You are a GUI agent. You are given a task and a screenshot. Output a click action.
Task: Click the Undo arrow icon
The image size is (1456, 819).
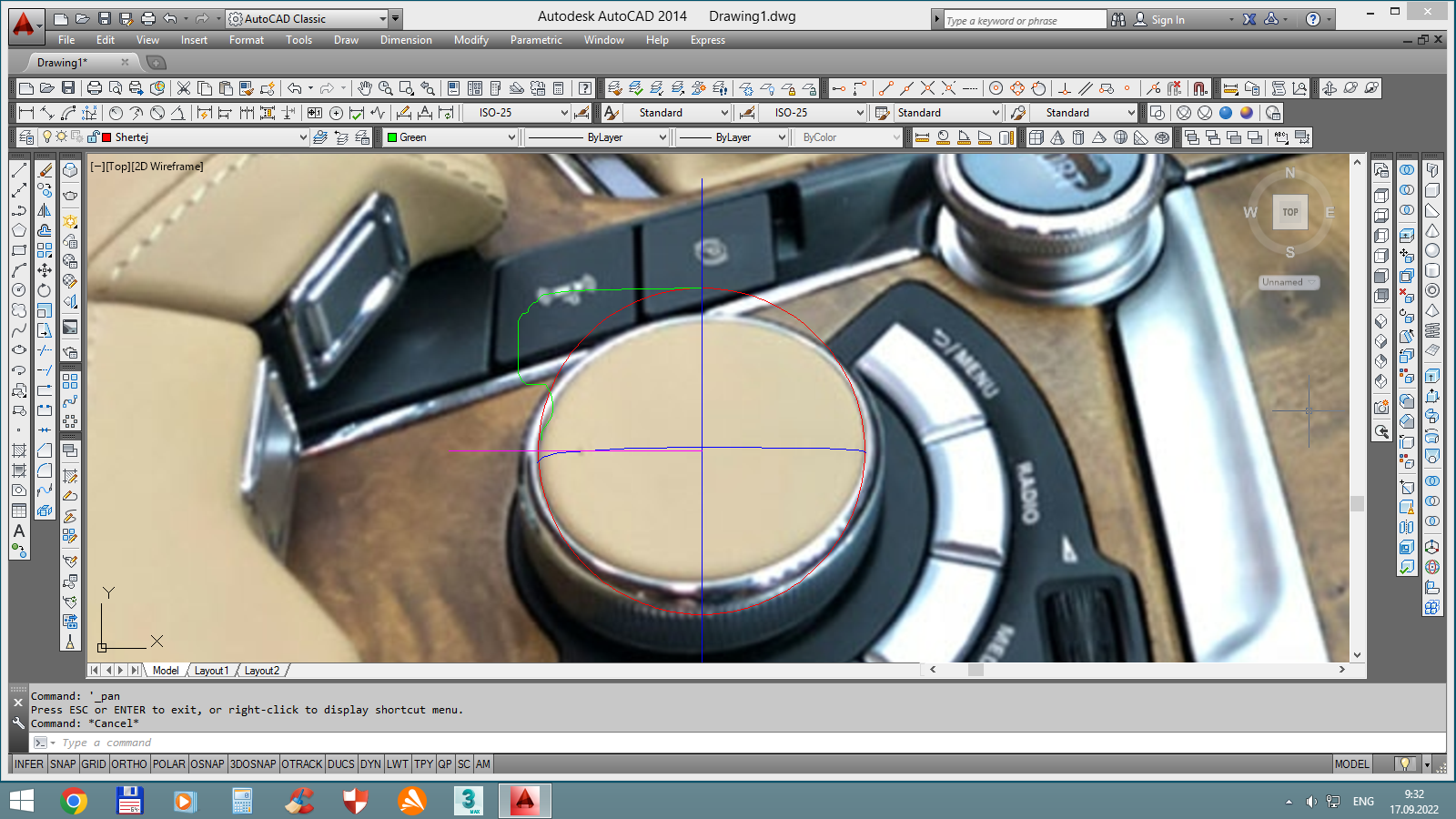295,88
